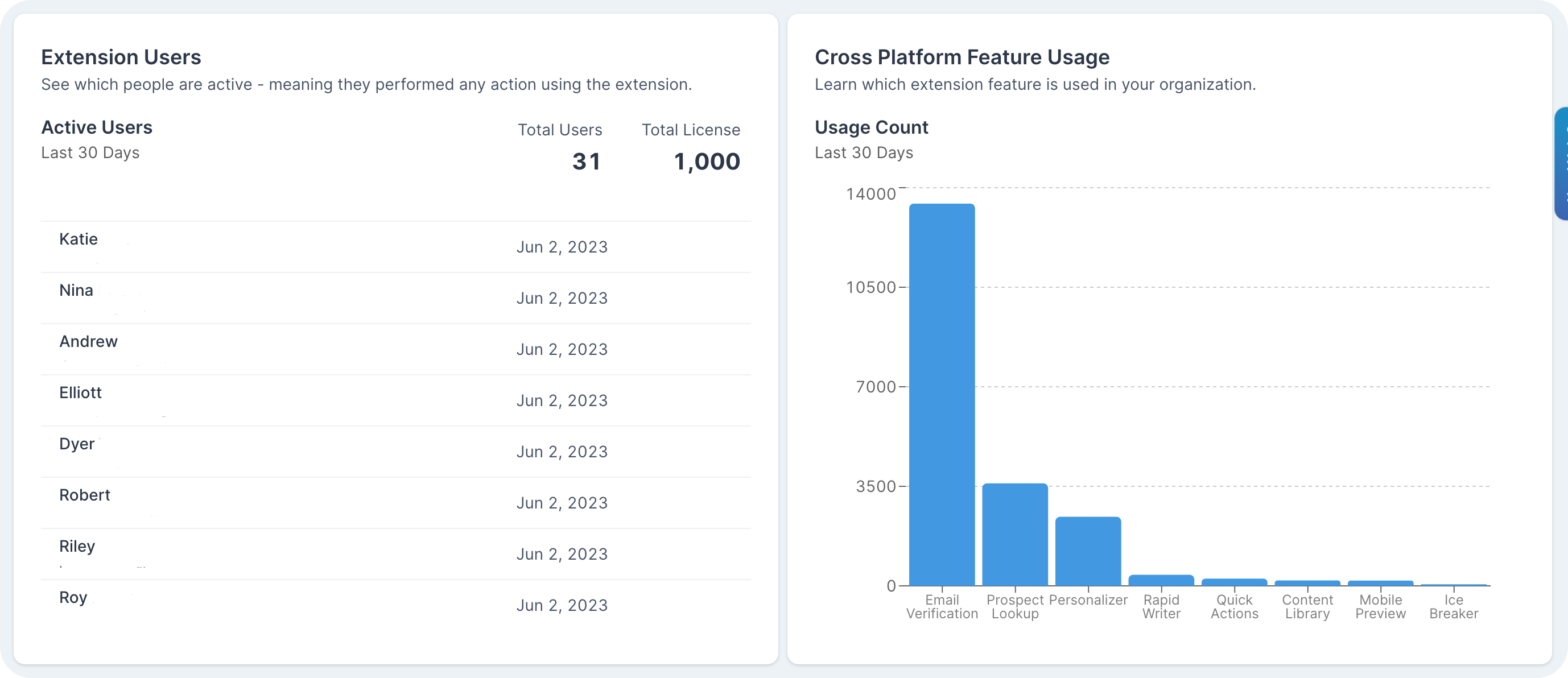Click on Andrew in the users table

(395, 349)
